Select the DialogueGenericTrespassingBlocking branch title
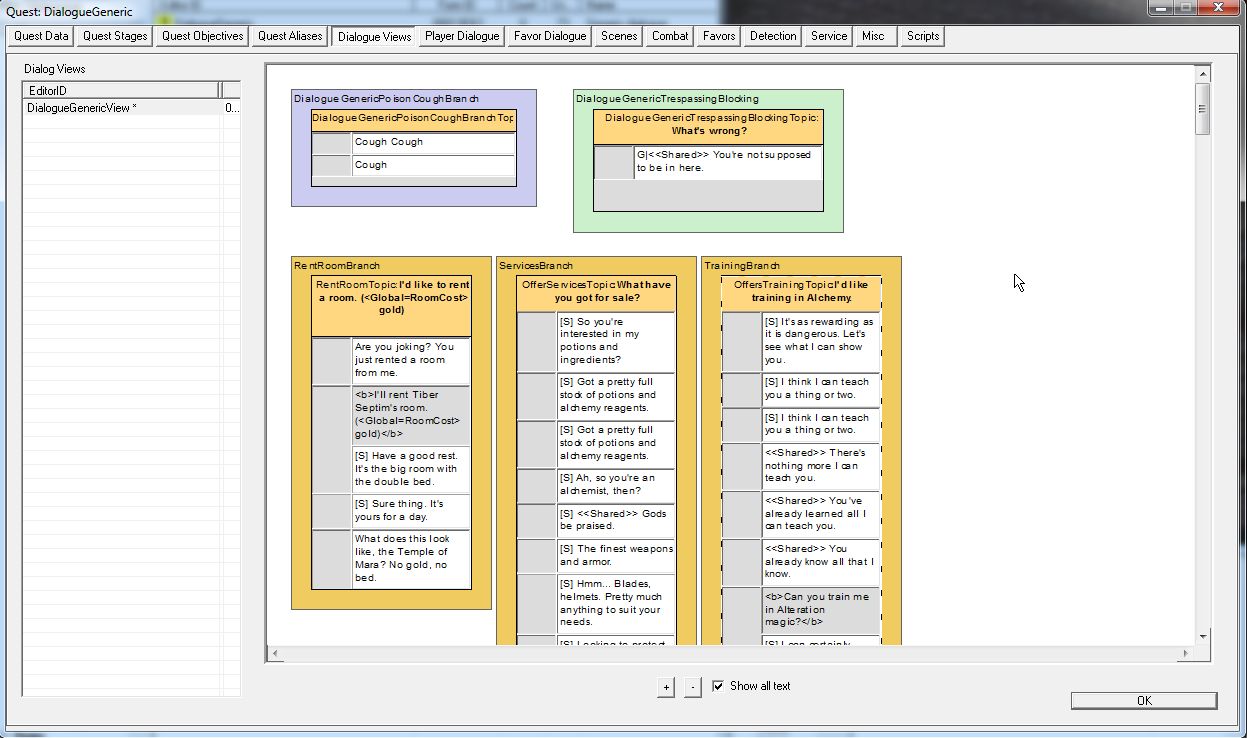The image size is (1247, 738). (x=667, y=99)
